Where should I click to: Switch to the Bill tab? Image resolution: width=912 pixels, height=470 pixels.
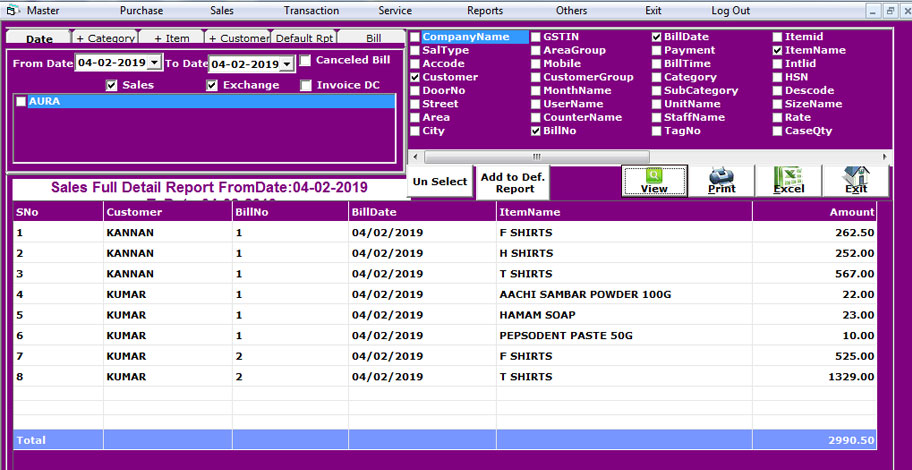point(373,38)
